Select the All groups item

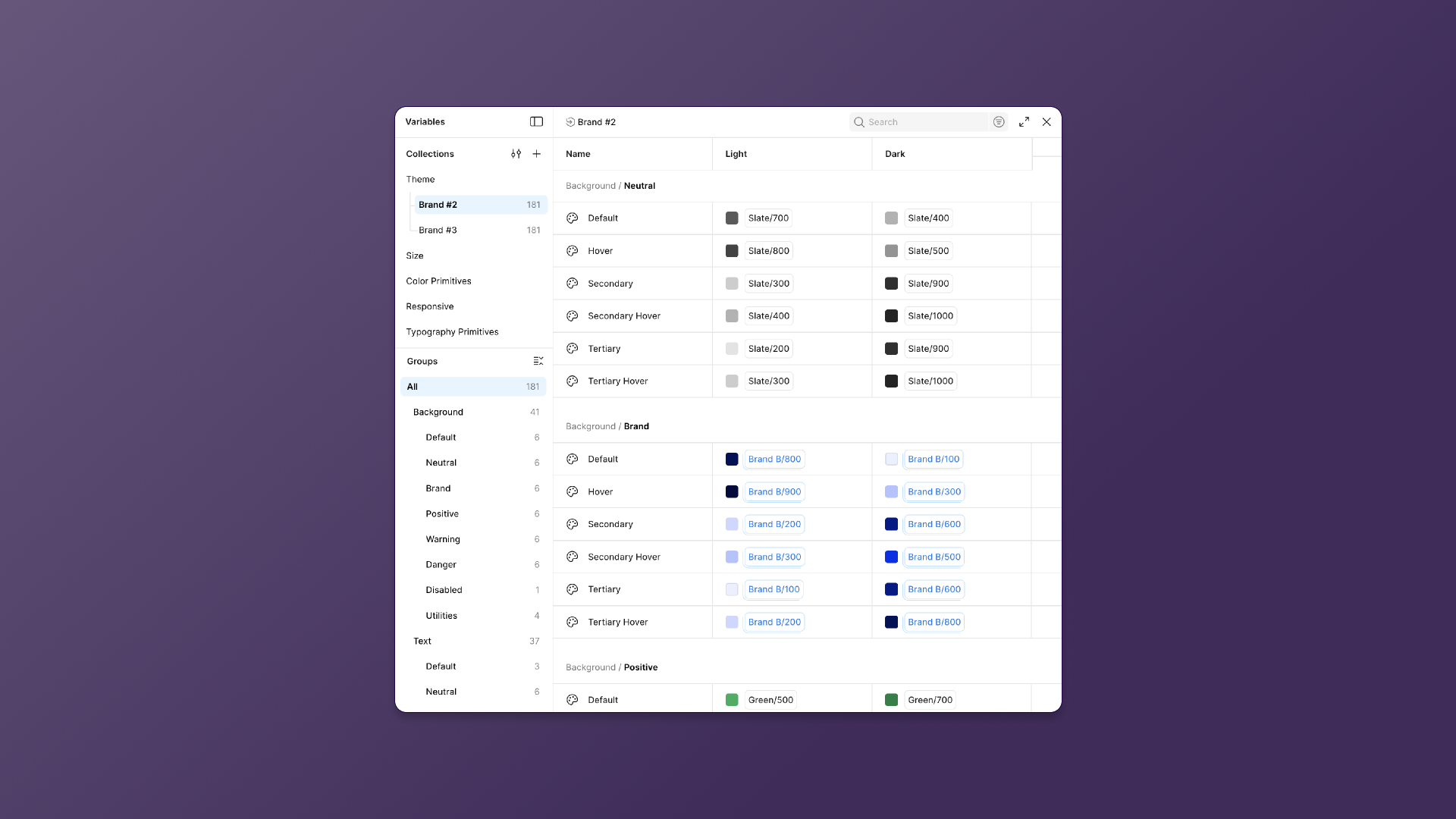point(413,387)
